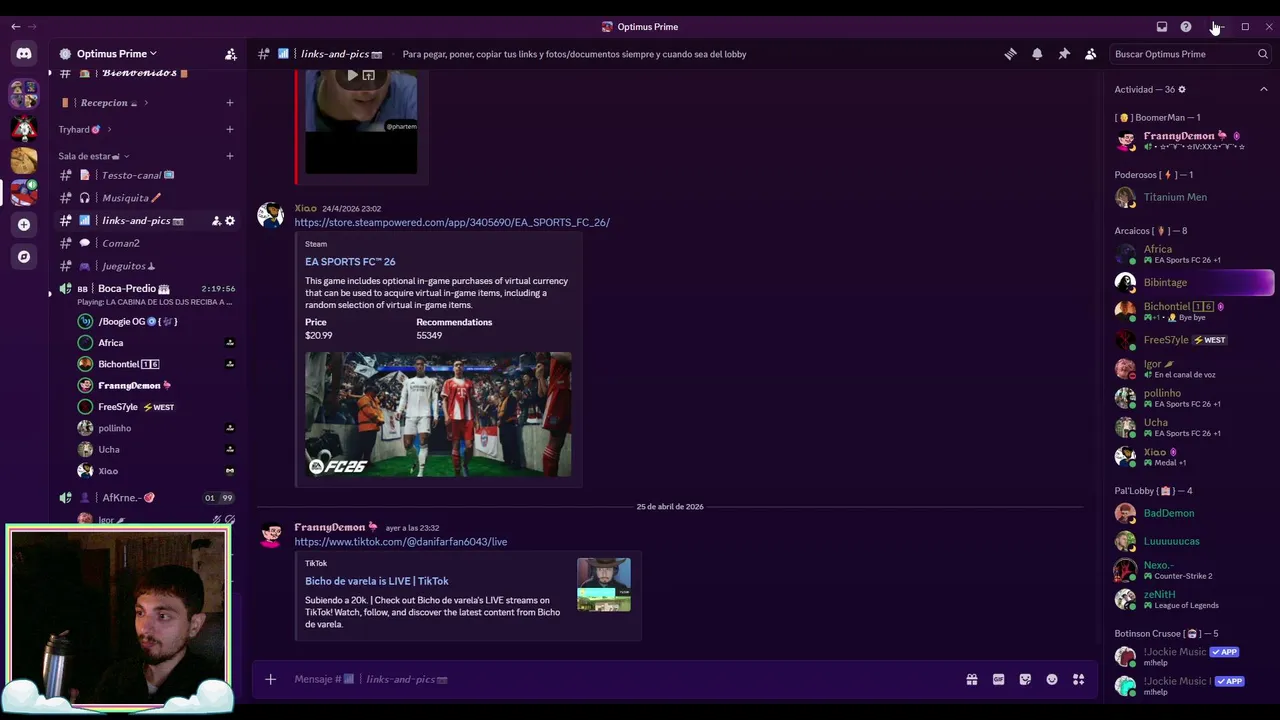Open the server folder icon in sidebar
Screen dimensions: 1280x720
click(x=24, y=95)
